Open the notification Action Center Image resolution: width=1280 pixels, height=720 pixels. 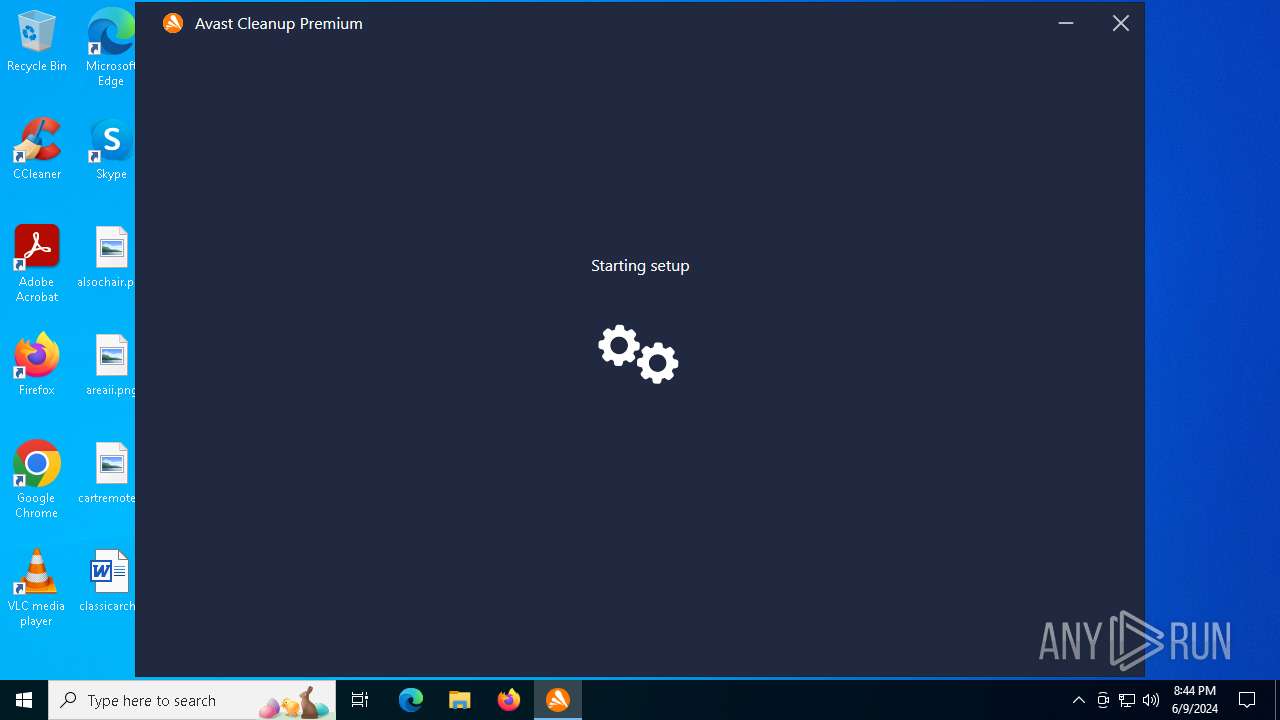[1247, 700]
